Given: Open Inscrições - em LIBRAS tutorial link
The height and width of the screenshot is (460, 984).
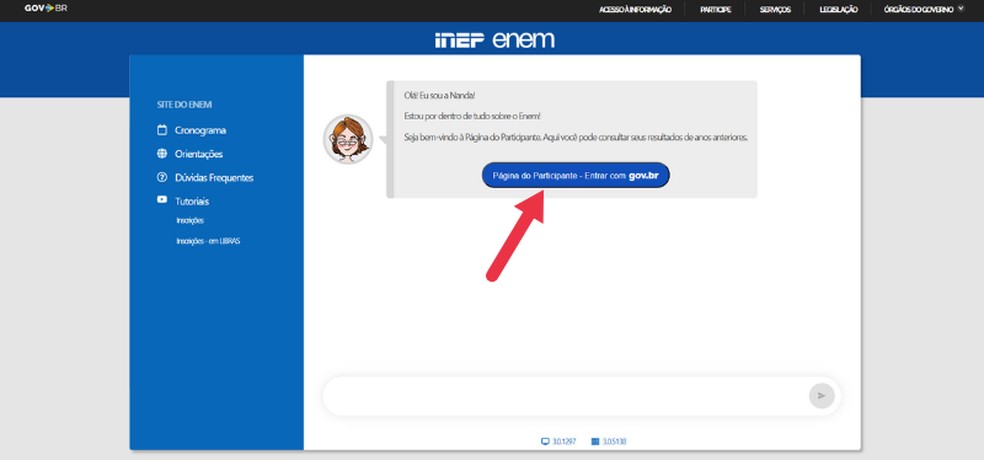Looking at the screenshot, I should [208, 241].
